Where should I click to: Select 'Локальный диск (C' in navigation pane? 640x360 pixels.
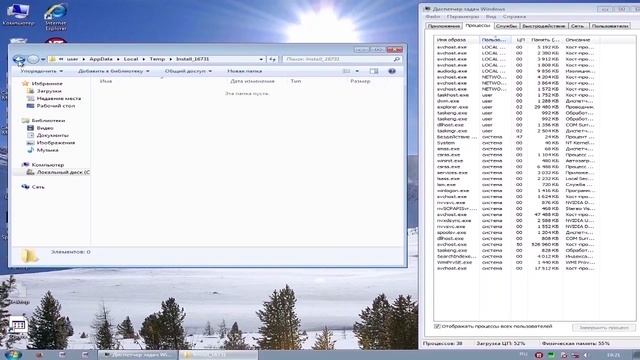tap(63, 172)
